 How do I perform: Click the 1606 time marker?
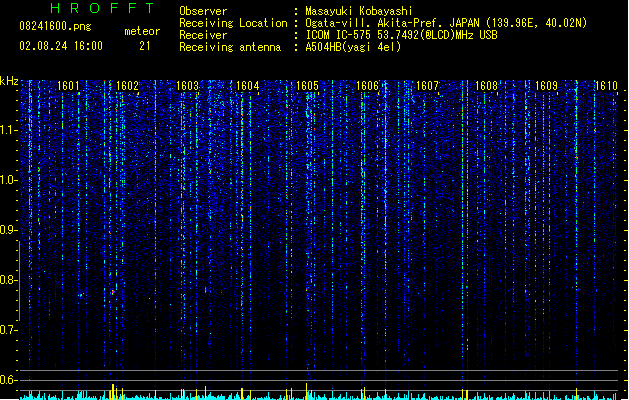click(x=367, y=86)
